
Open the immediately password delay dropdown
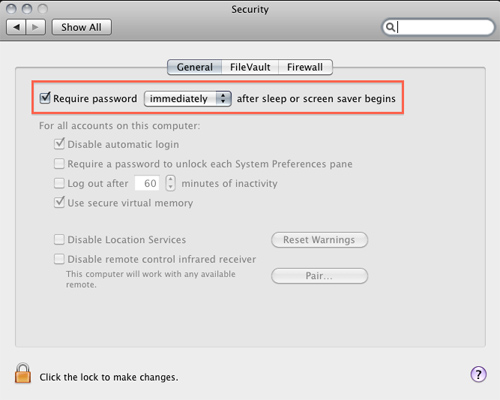(x=188, y=99)
